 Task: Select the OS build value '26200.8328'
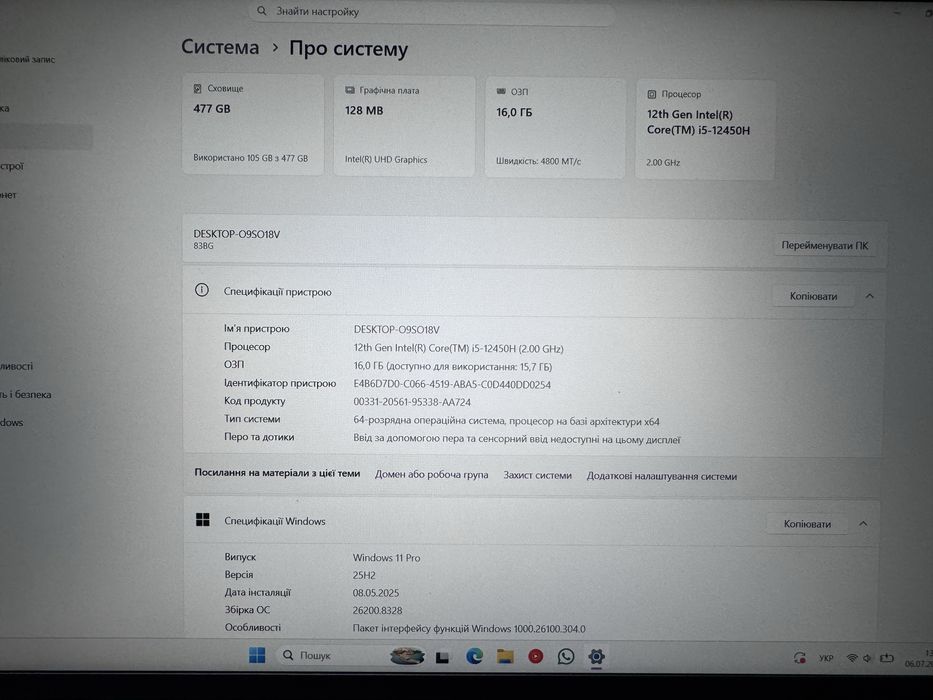click(x=377, y=610)
